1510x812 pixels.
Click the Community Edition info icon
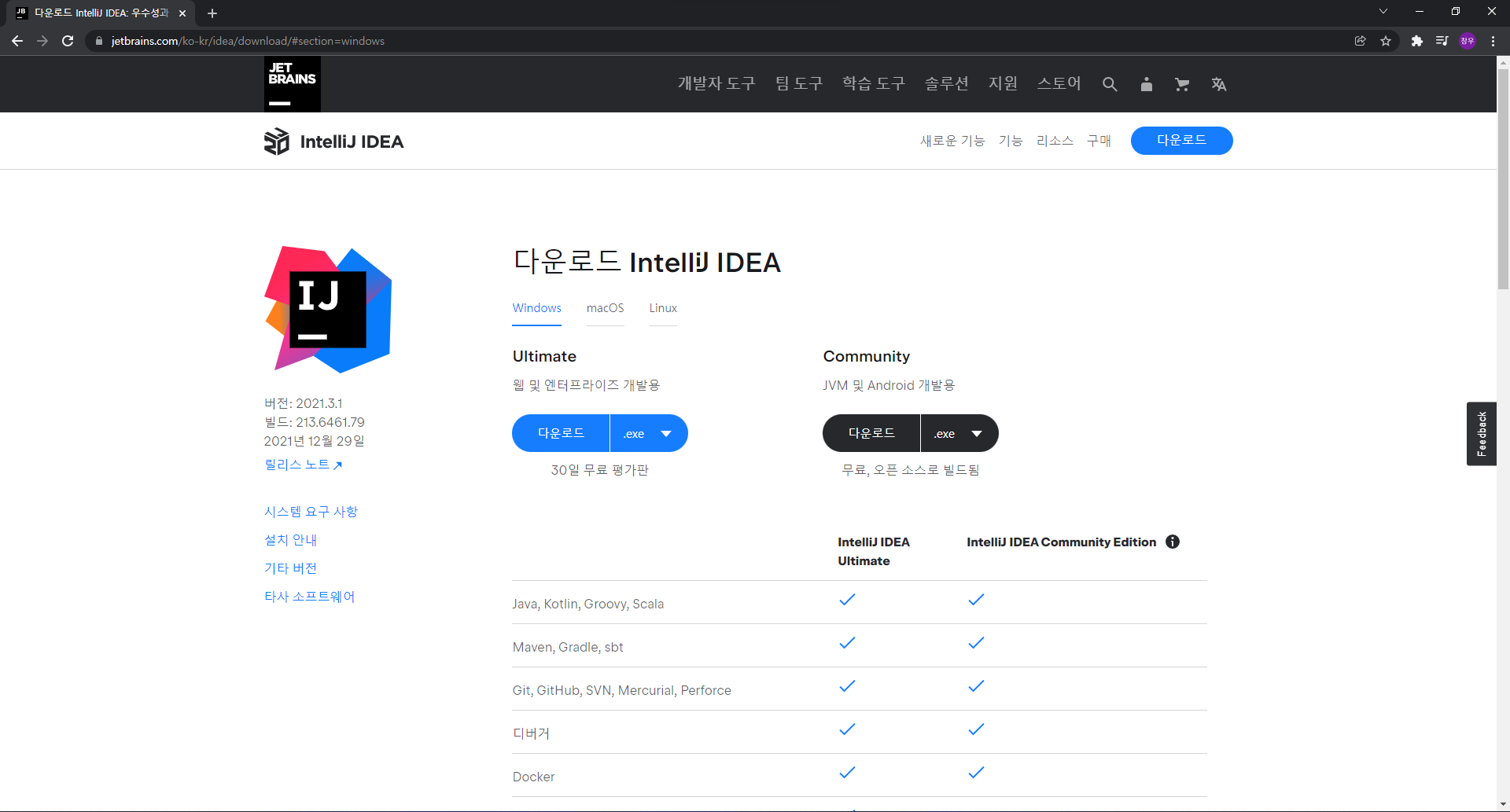tap(1173, 542)
